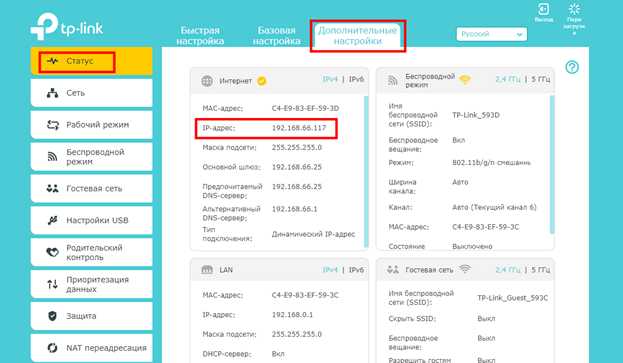Viewport: 623px width, 363px height.
Task: Click the Рабочий режим arrows icon
Action: pyautogui.click(x=52, y=125)
